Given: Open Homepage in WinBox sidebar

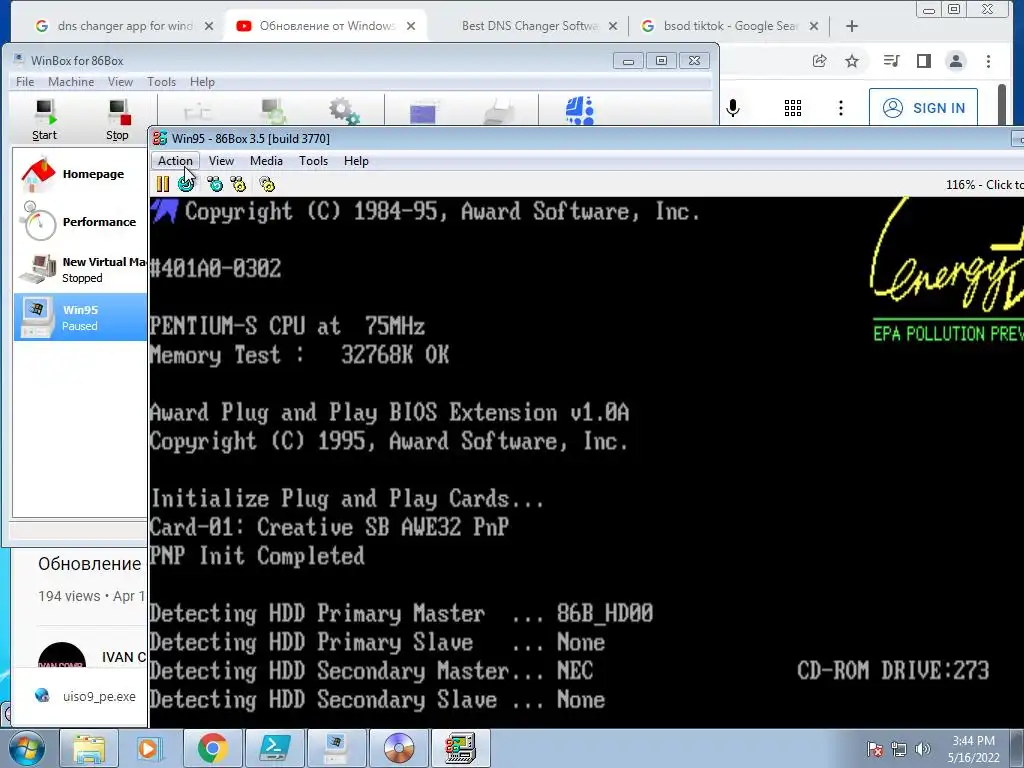Looking at the screenshot, I should click(x=80, y=174).
